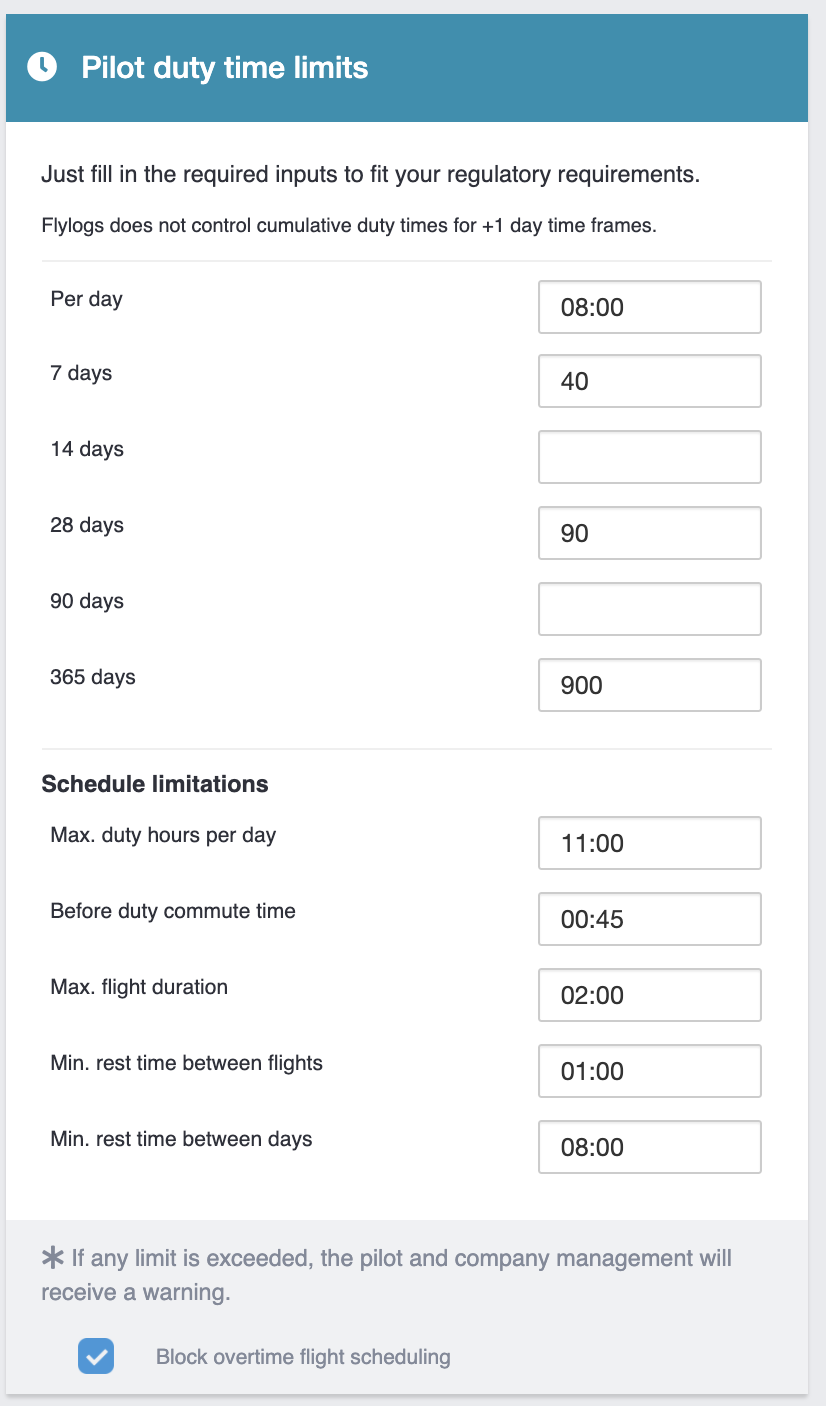
Task: Click the 365 days label text
Action: tap(93, 677)
